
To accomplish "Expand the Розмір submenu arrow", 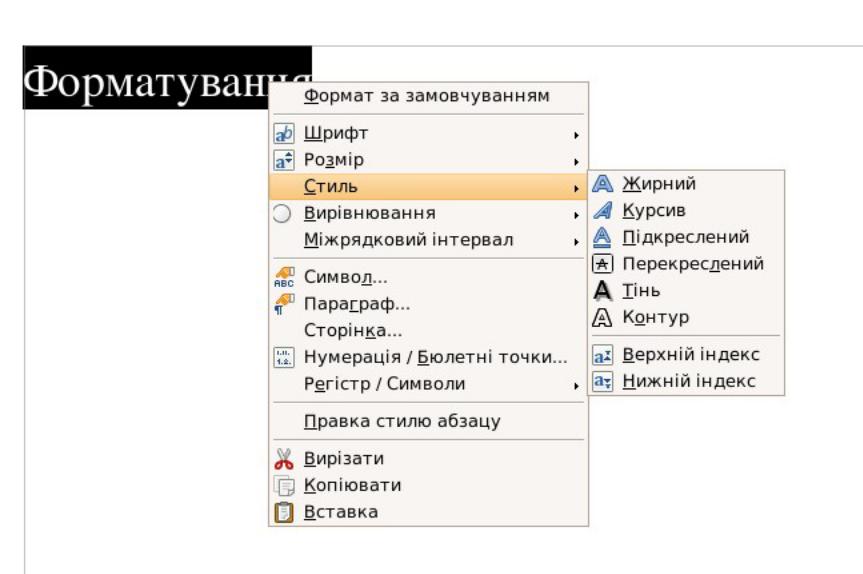I will click(x=576, y=162).
